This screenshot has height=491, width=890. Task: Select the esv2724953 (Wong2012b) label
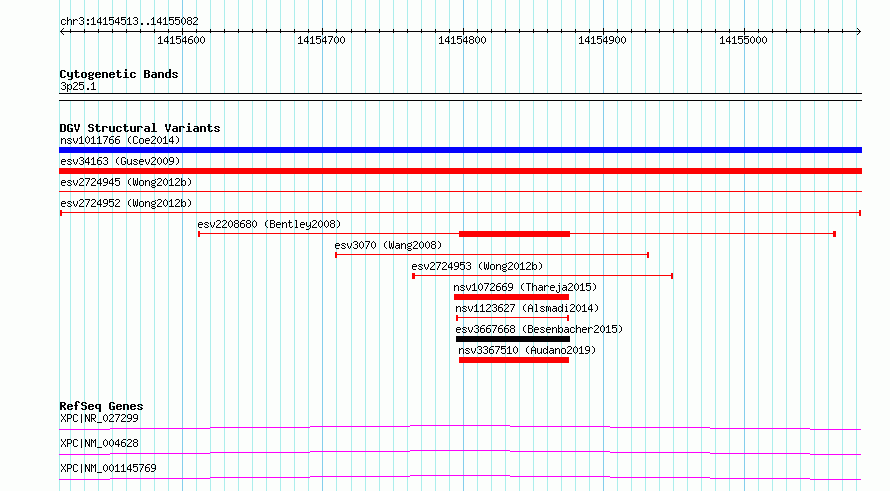(477, 266)
